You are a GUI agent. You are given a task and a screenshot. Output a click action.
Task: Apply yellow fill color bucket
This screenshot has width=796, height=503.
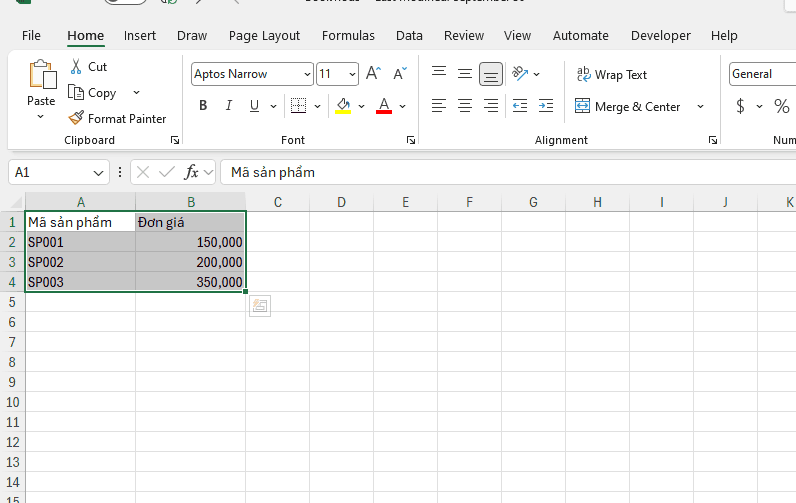[343, 106]
